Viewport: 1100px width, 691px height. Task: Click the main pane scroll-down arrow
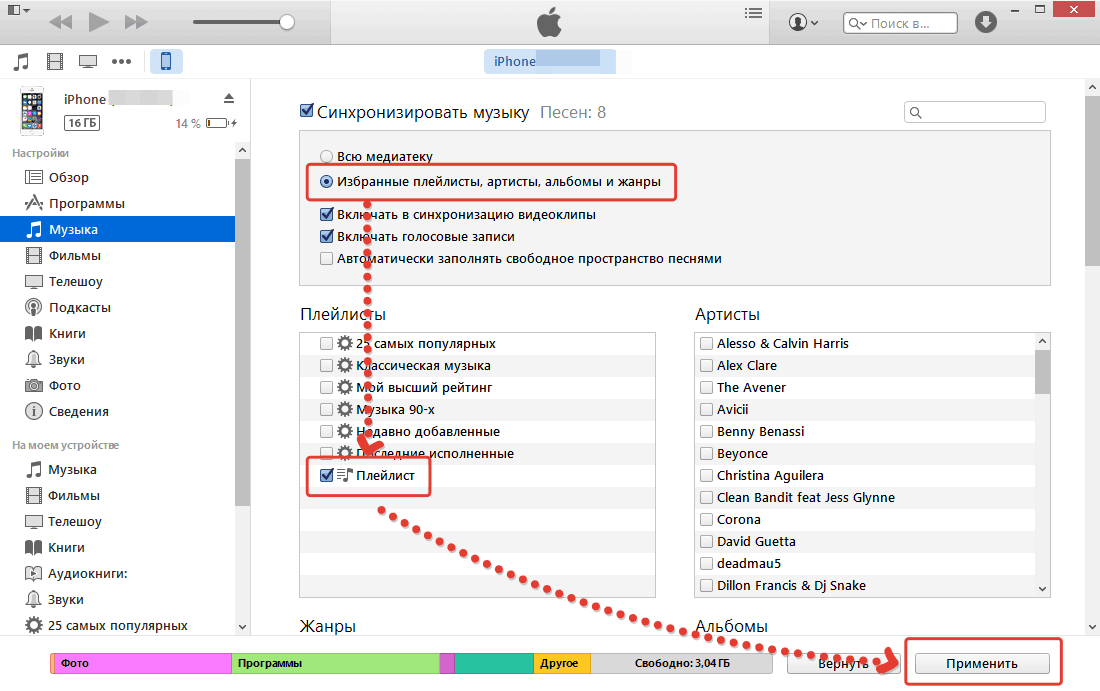click(1092, 626)
